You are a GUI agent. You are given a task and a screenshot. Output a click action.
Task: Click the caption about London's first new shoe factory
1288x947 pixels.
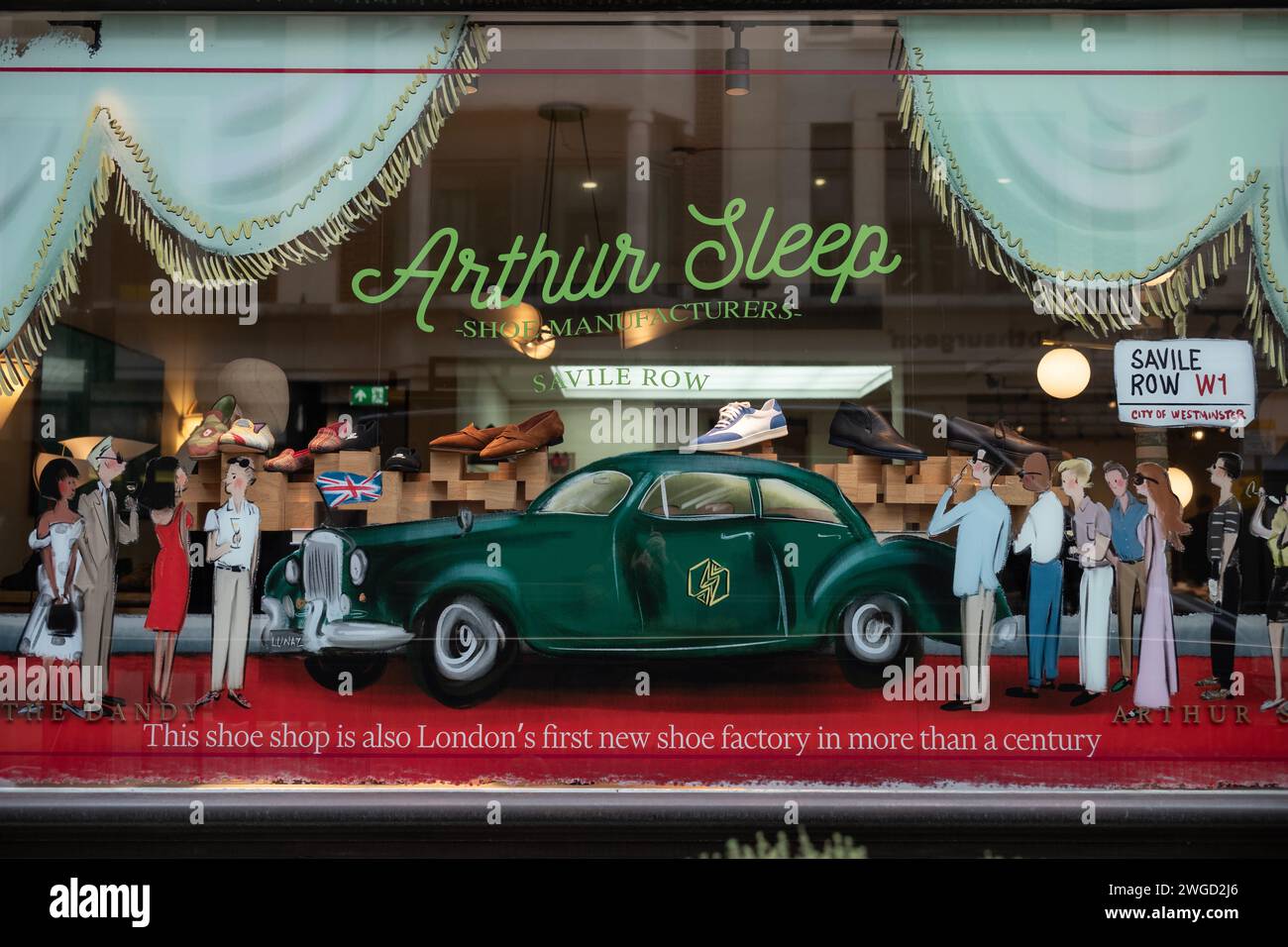622,739
